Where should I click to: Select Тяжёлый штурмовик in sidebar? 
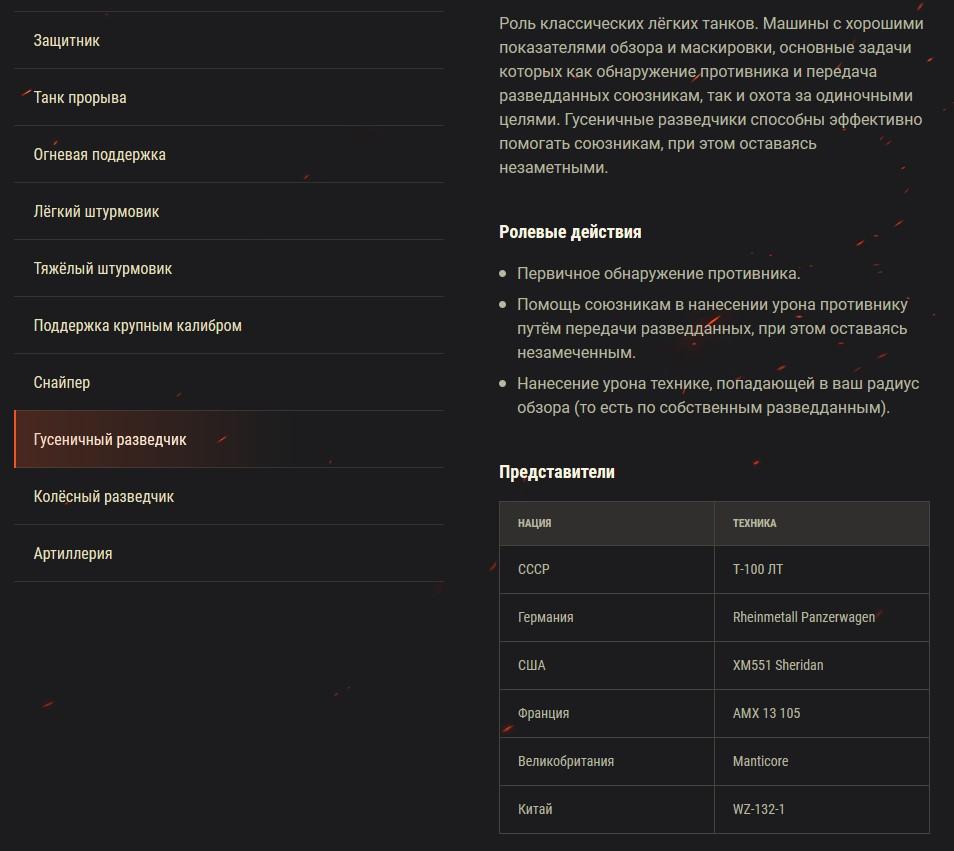[x=103, y=269]
